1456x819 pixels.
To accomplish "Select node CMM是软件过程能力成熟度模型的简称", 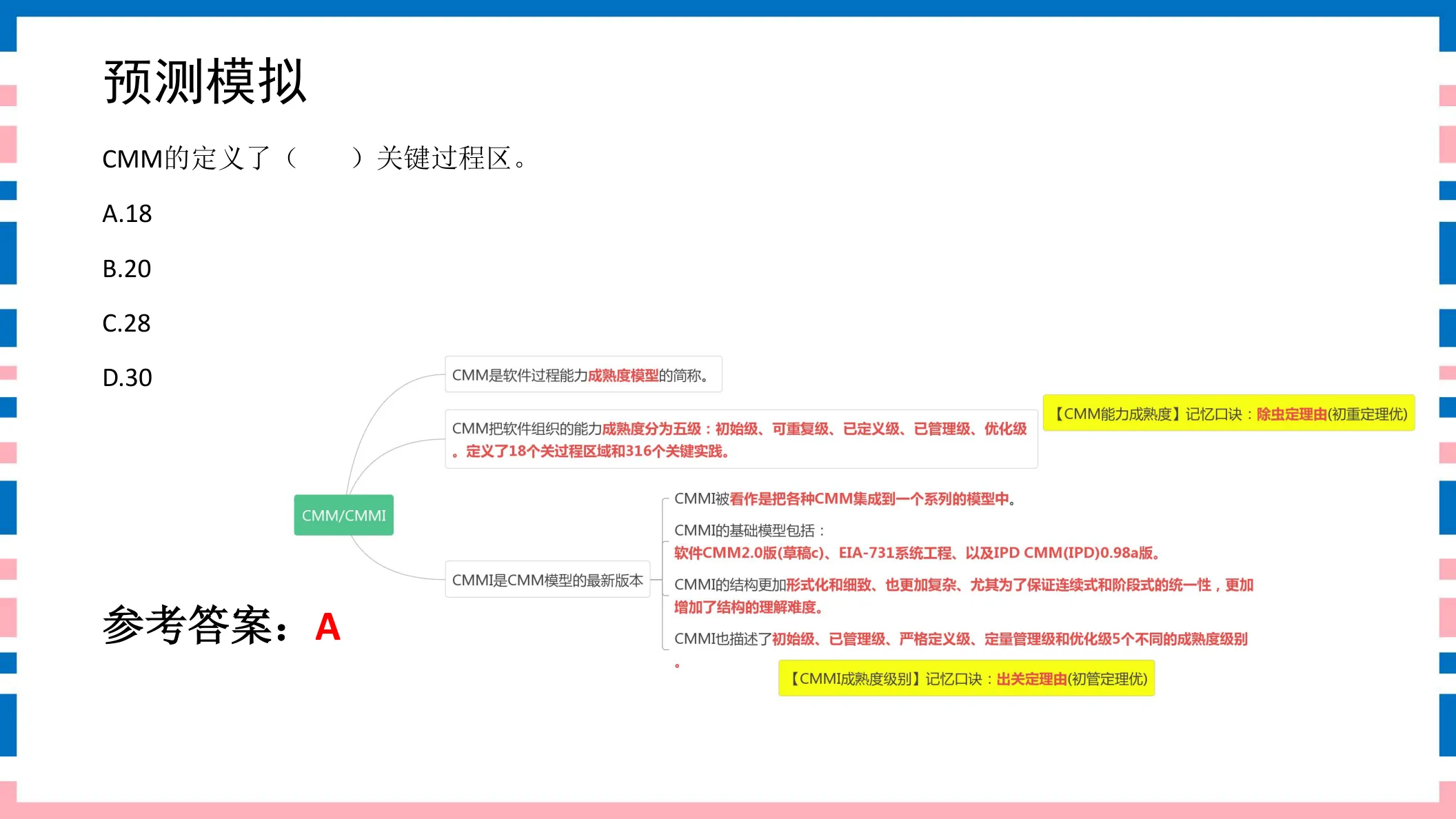I will (x=583, y=374).
